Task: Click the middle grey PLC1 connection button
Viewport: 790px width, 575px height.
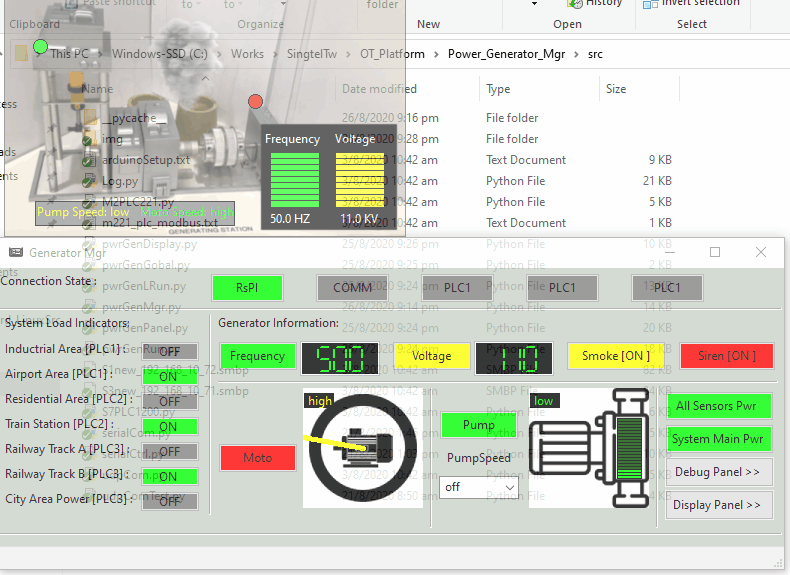Action: click(x=562, y=288)
